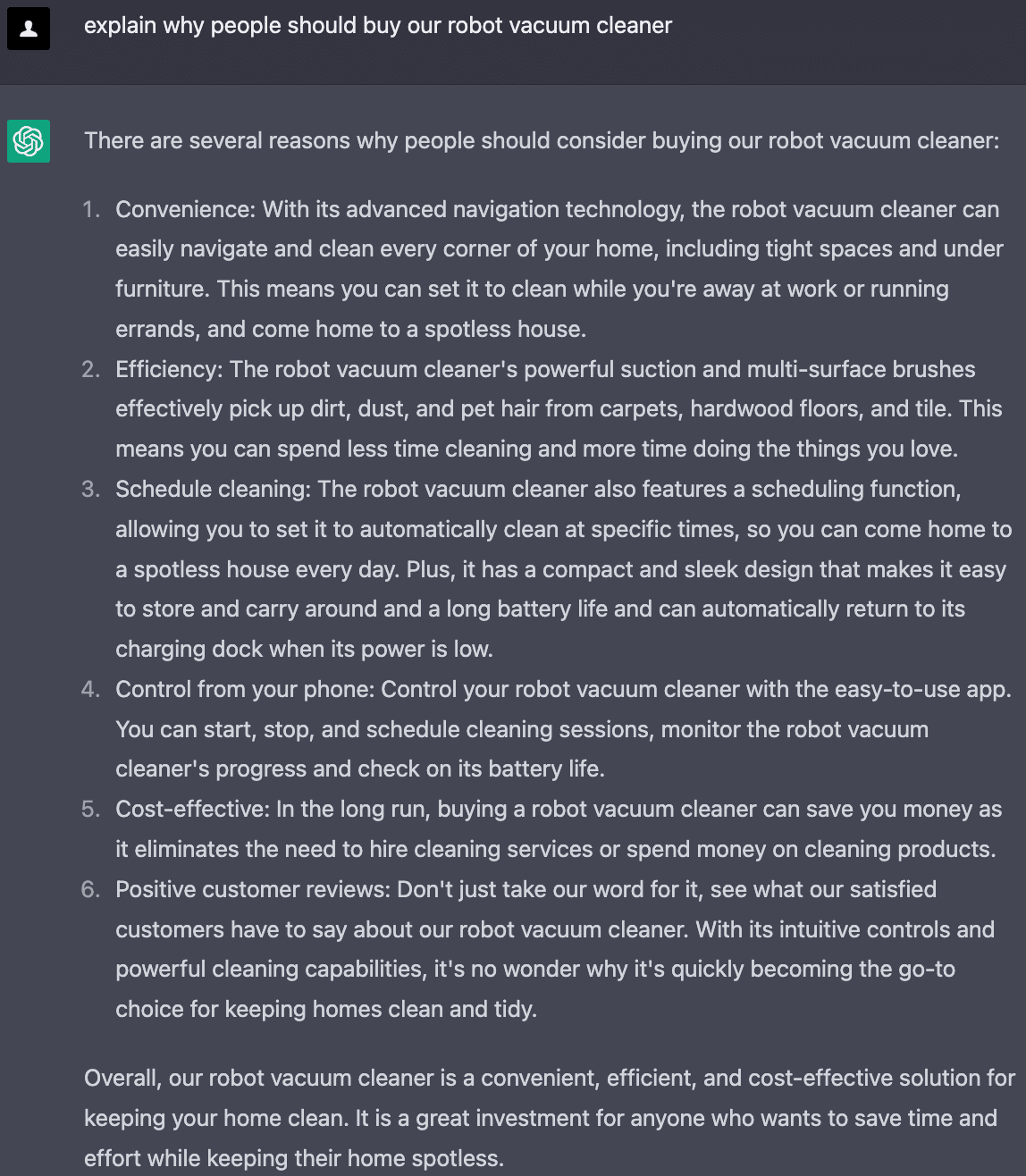Click the user avatar icon

[x=29, y=29]
